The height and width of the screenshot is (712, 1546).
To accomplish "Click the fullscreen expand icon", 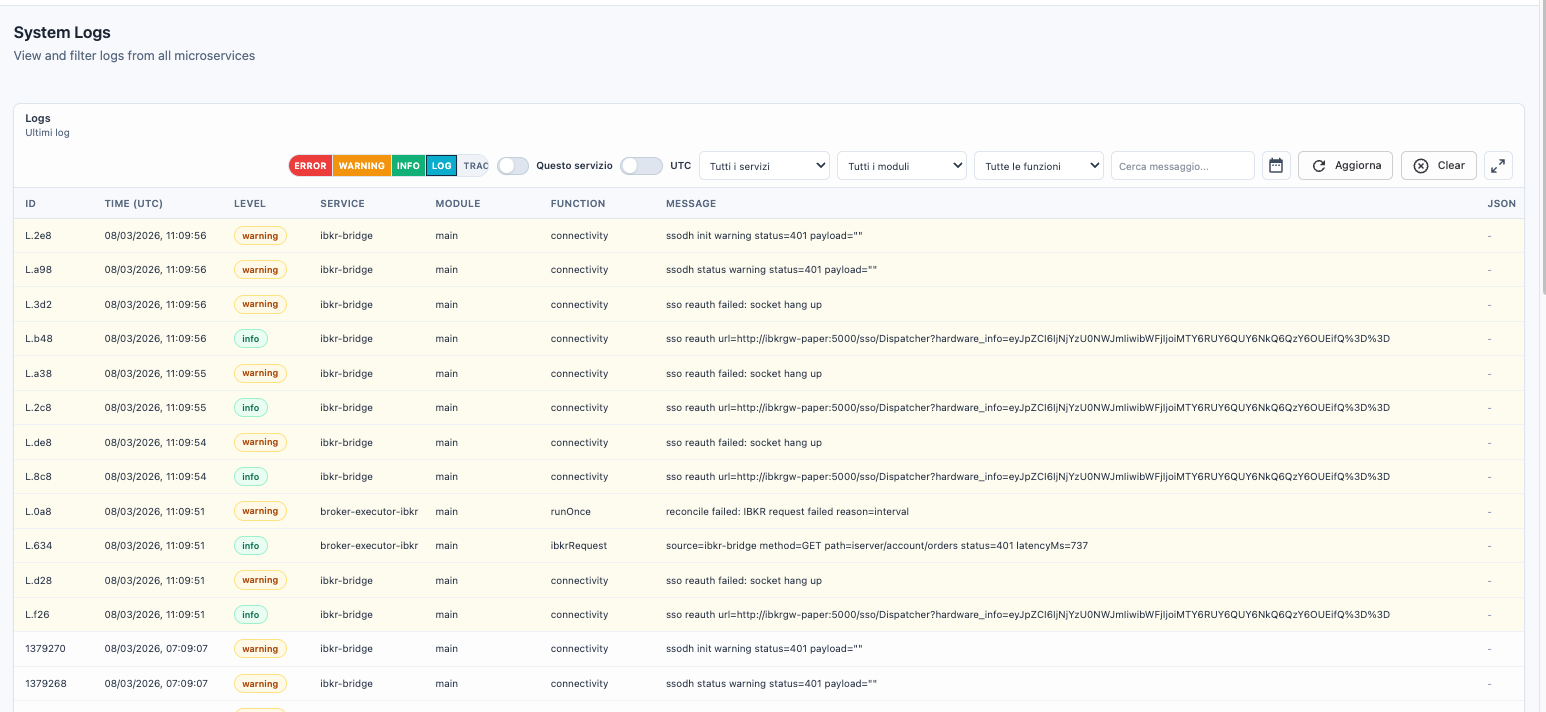I will click(x=1498, y=166).
